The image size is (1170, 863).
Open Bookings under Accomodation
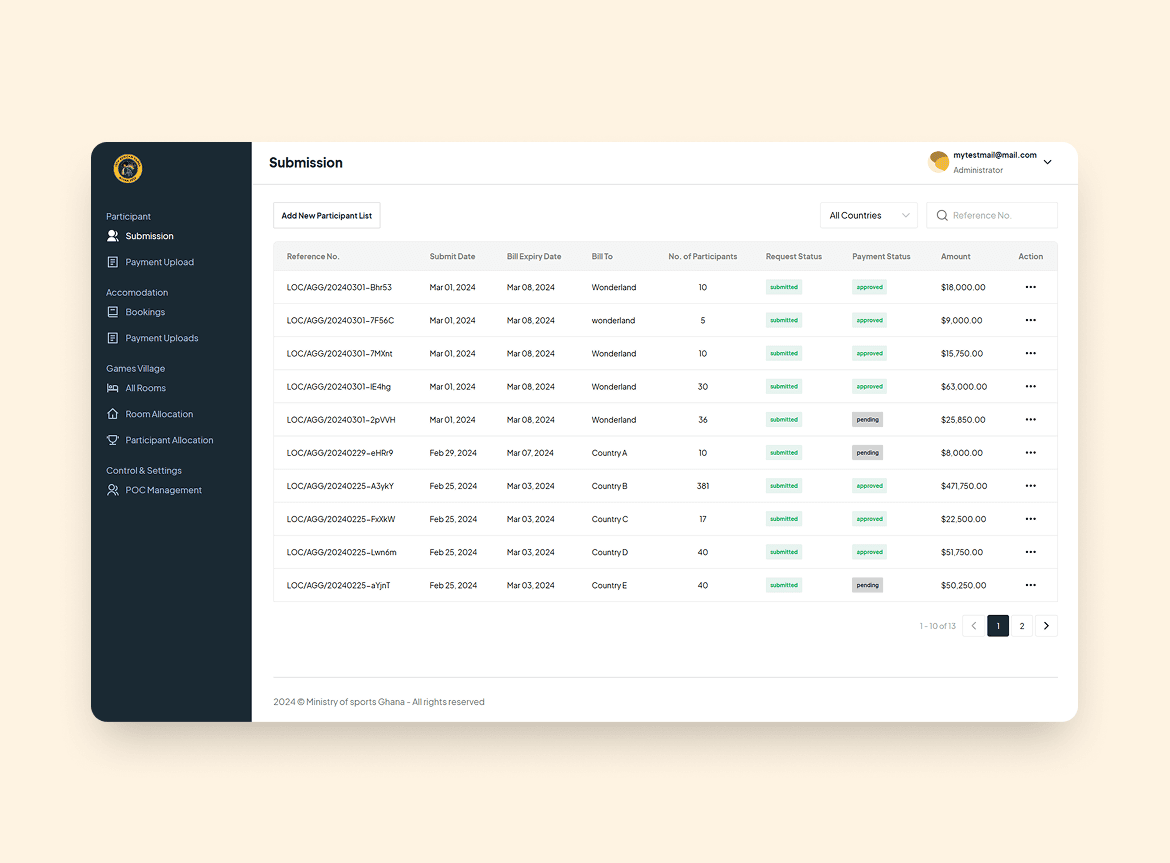(113, 312)
